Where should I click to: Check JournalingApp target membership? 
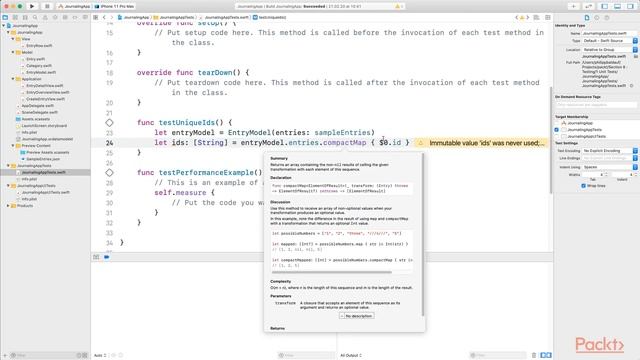click(557, 123)
